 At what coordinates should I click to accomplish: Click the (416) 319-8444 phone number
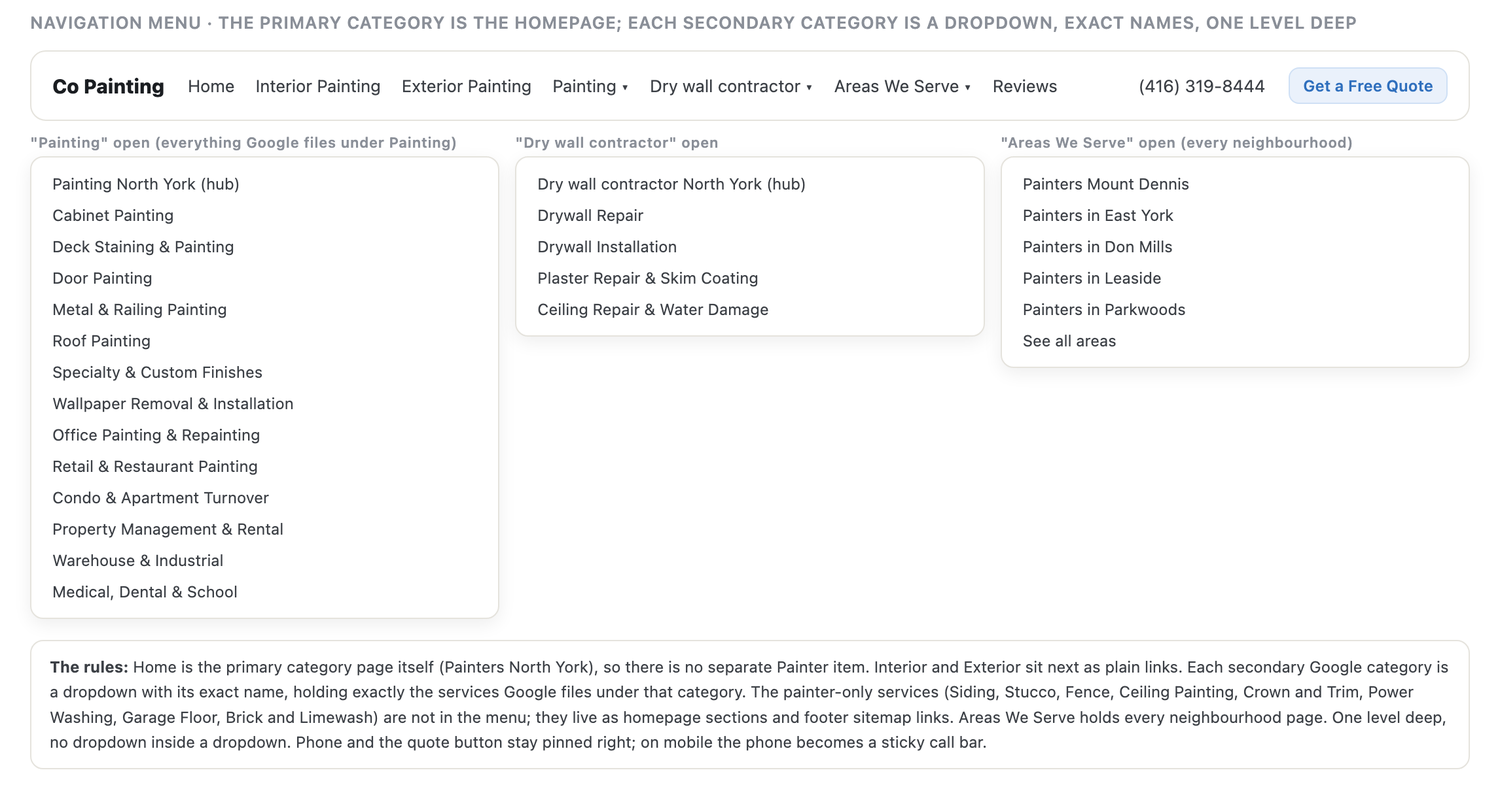click(1201, 86)
